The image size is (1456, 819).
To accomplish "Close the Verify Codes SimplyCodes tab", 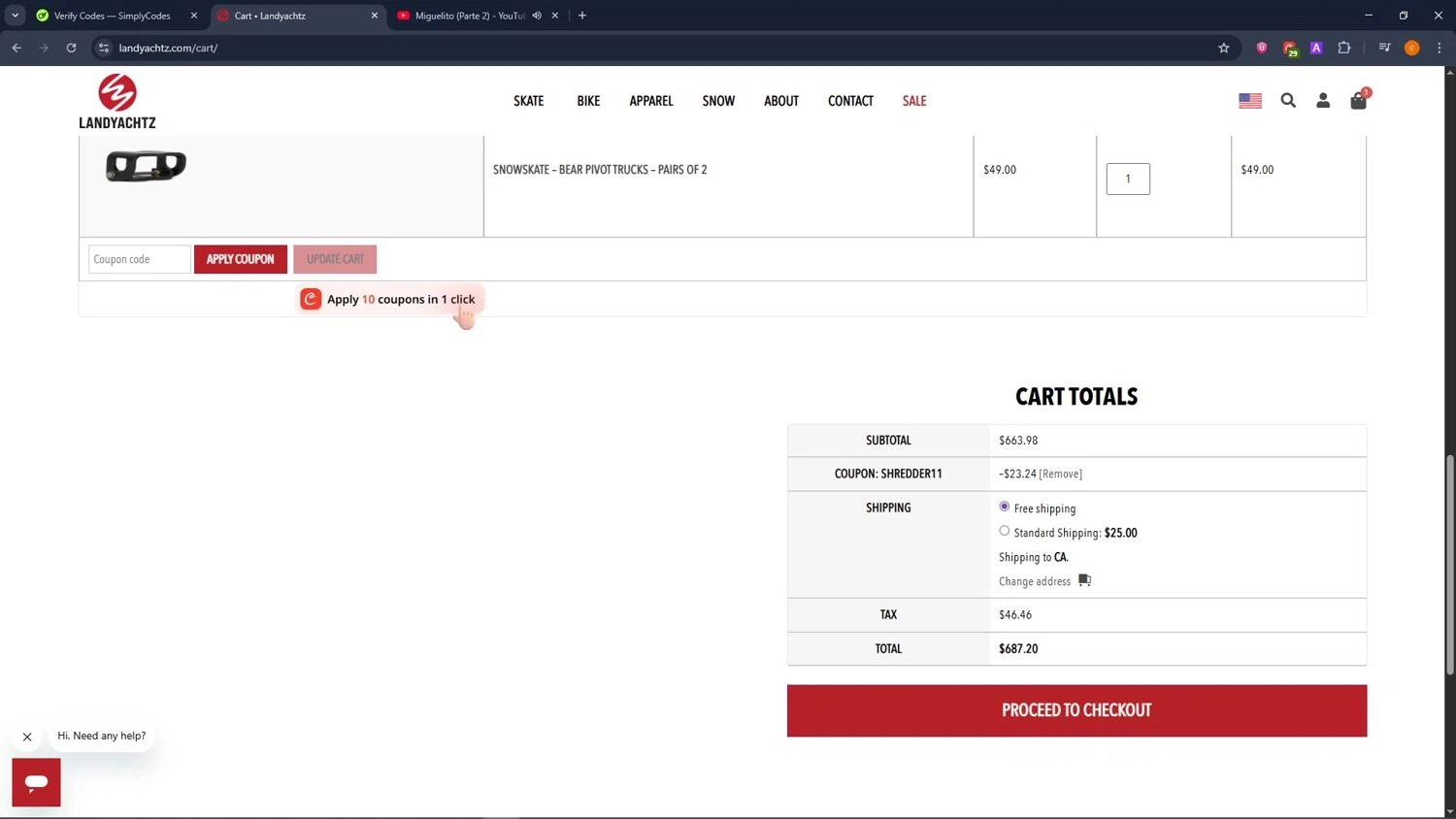I will [194, 16].
